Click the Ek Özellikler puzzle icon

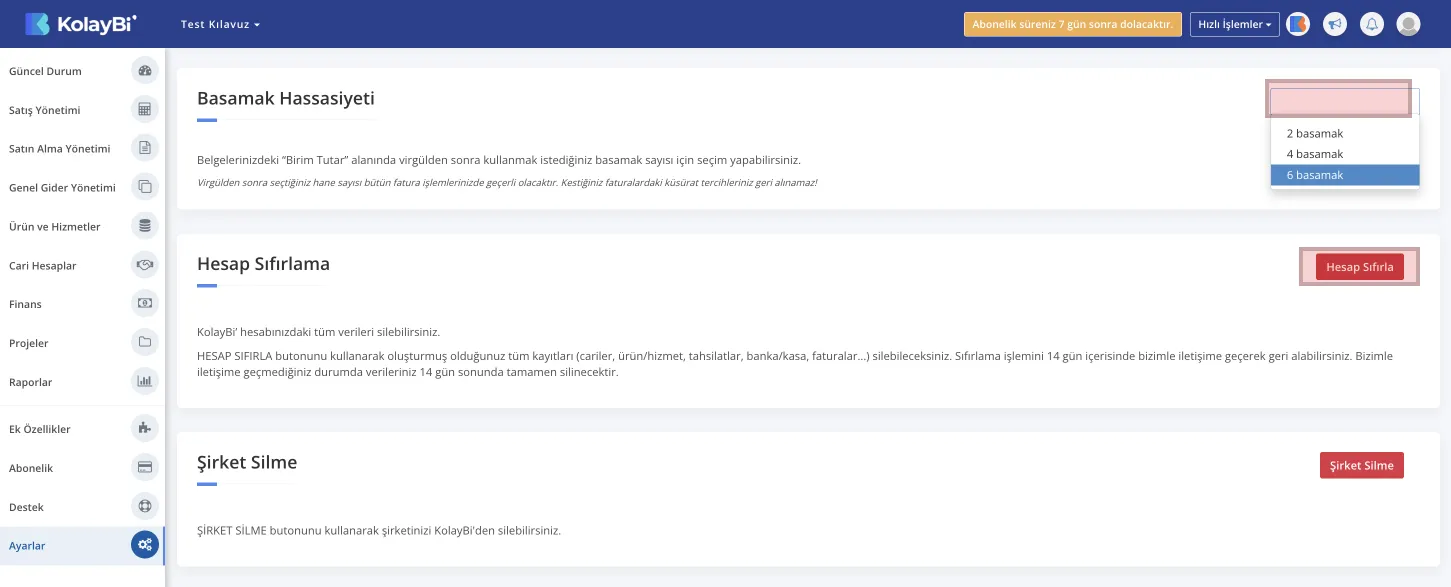pyautogui.click(x=145, y=428)
